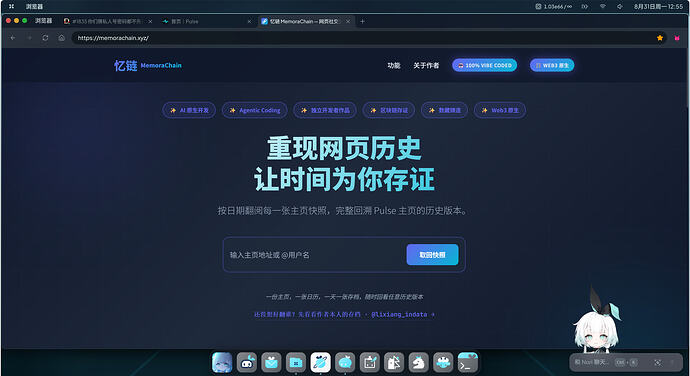Close the #1833 browser tab
690x376 pixels.
pos(150,21)
